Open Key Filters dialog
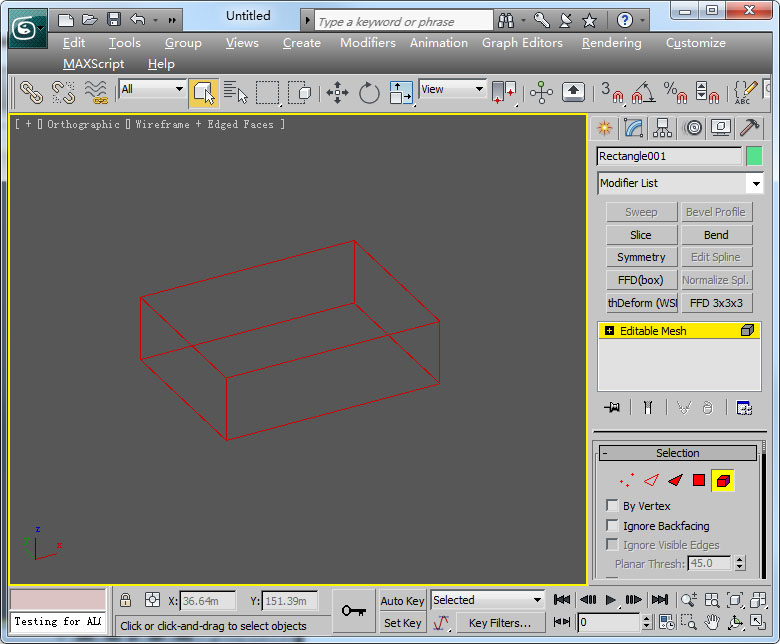This screenshot has height=644, width=780. 499,623
